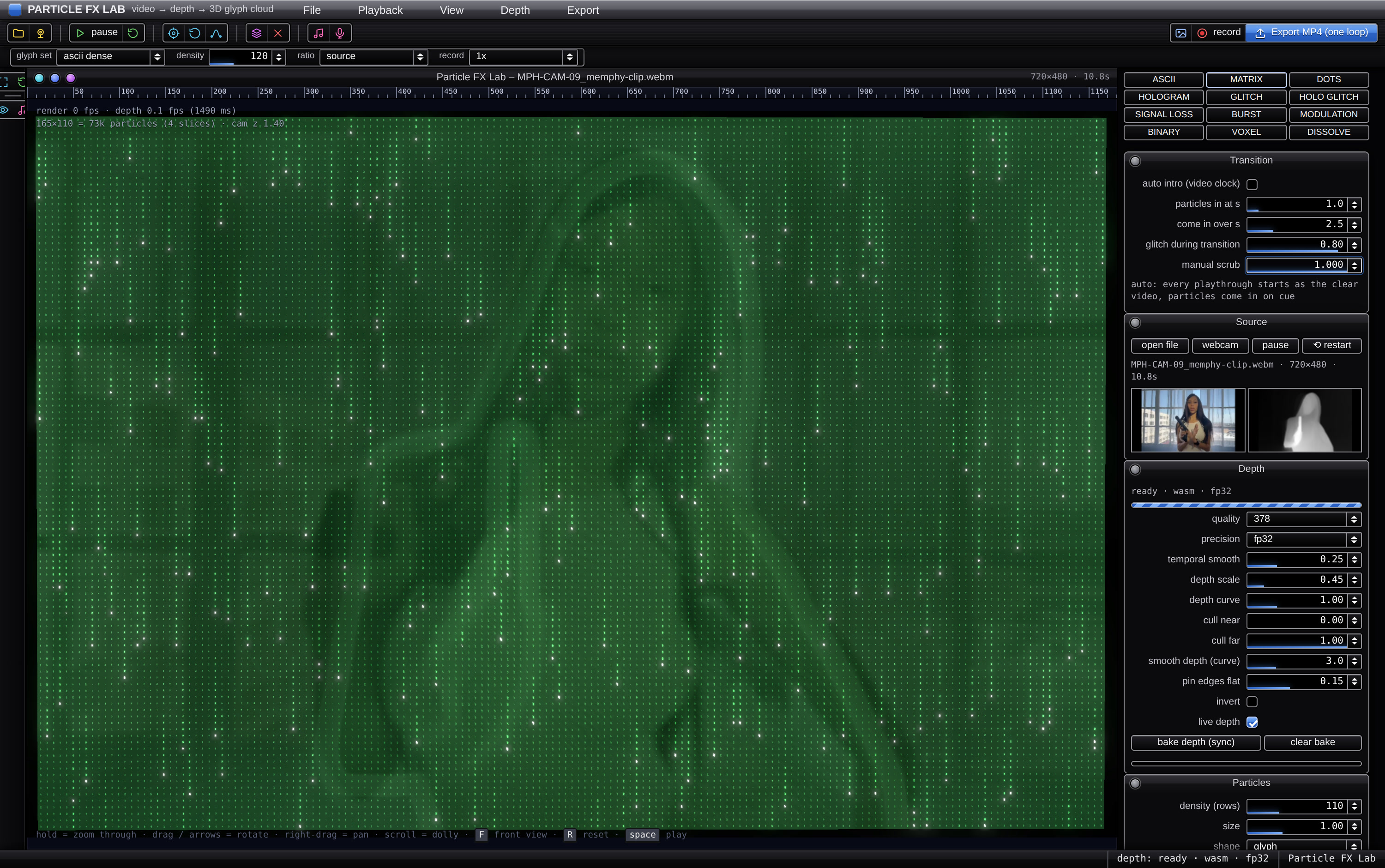The image size is (1385, 868).
Task: Open the precision dropdown set to fp32
Action: [1303, 539]
